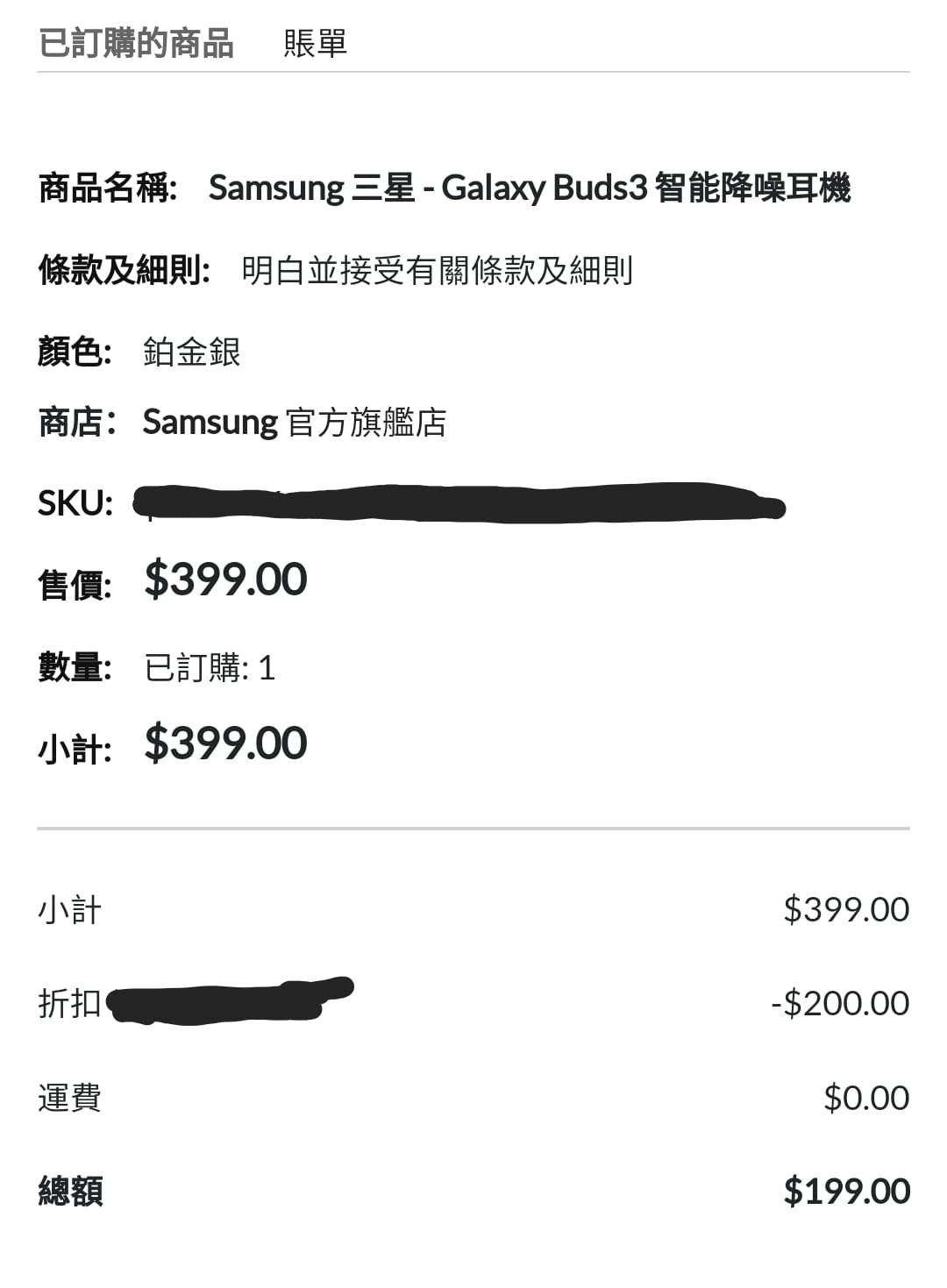The width and height of the screenshot is (947, 1288).
Task: Open the 已訂購的商品 tab
Action: point(136,42)
